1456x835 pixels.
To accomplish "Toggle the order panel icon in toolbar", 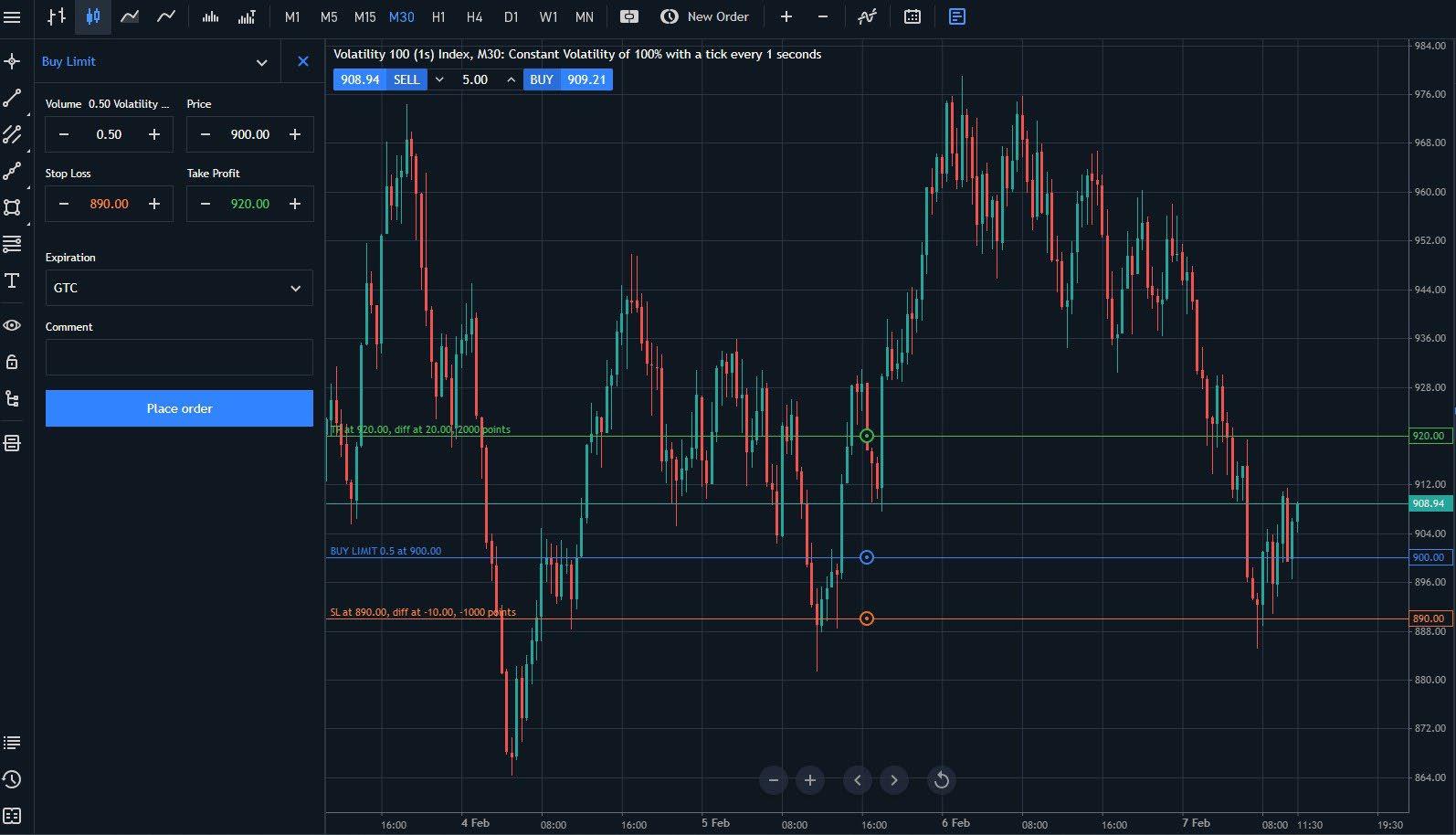I will pyautogui.click(x=957, y=16).
